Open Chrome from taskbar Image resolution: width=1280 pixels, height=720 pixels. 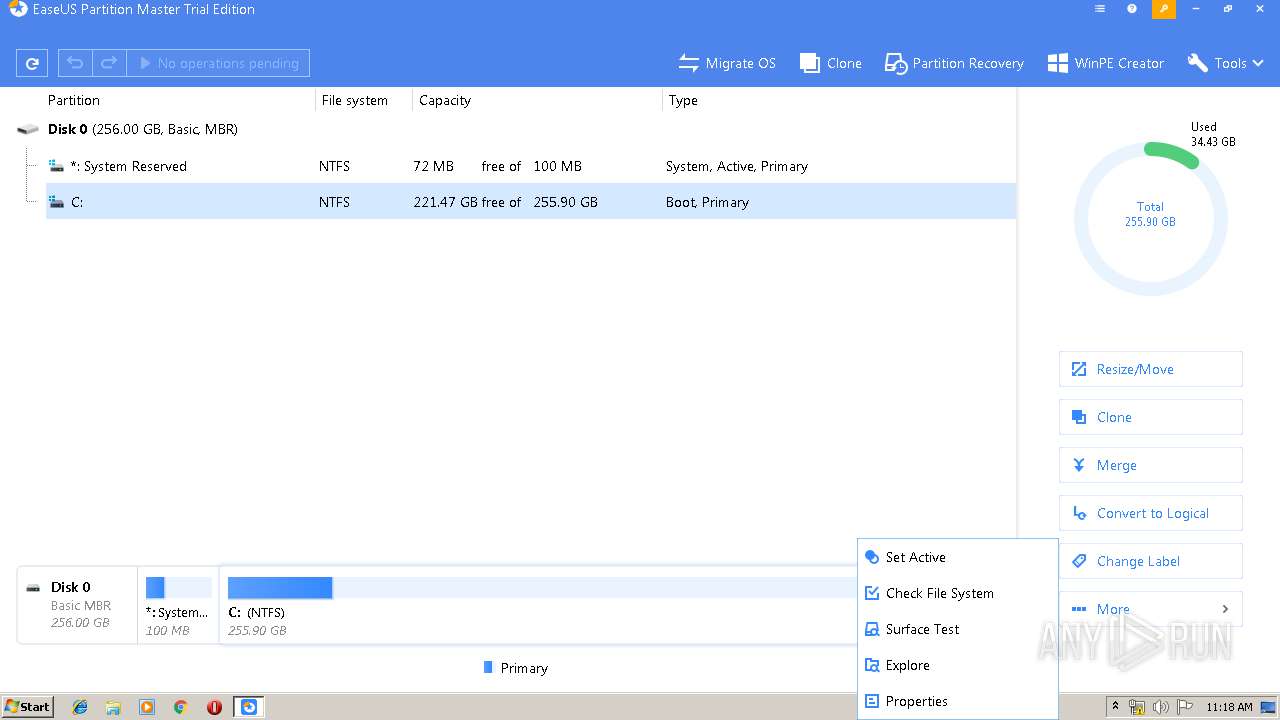click(x=181, y=707)
